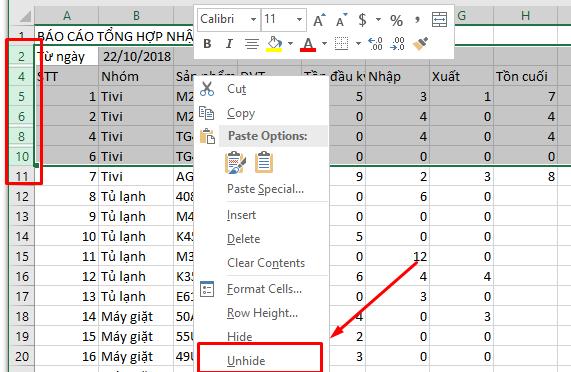
Task: Select row 20 header
Action: coord(21,357)
